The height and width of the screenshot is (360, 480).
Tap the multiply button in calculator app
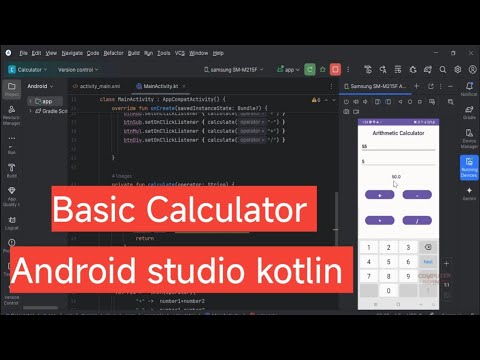[x=380, y=220]
